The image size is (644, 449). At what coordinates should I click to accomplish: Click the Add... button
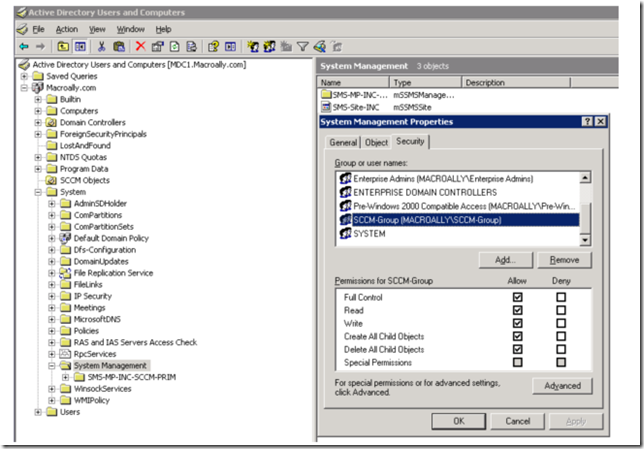pos(505,259)
